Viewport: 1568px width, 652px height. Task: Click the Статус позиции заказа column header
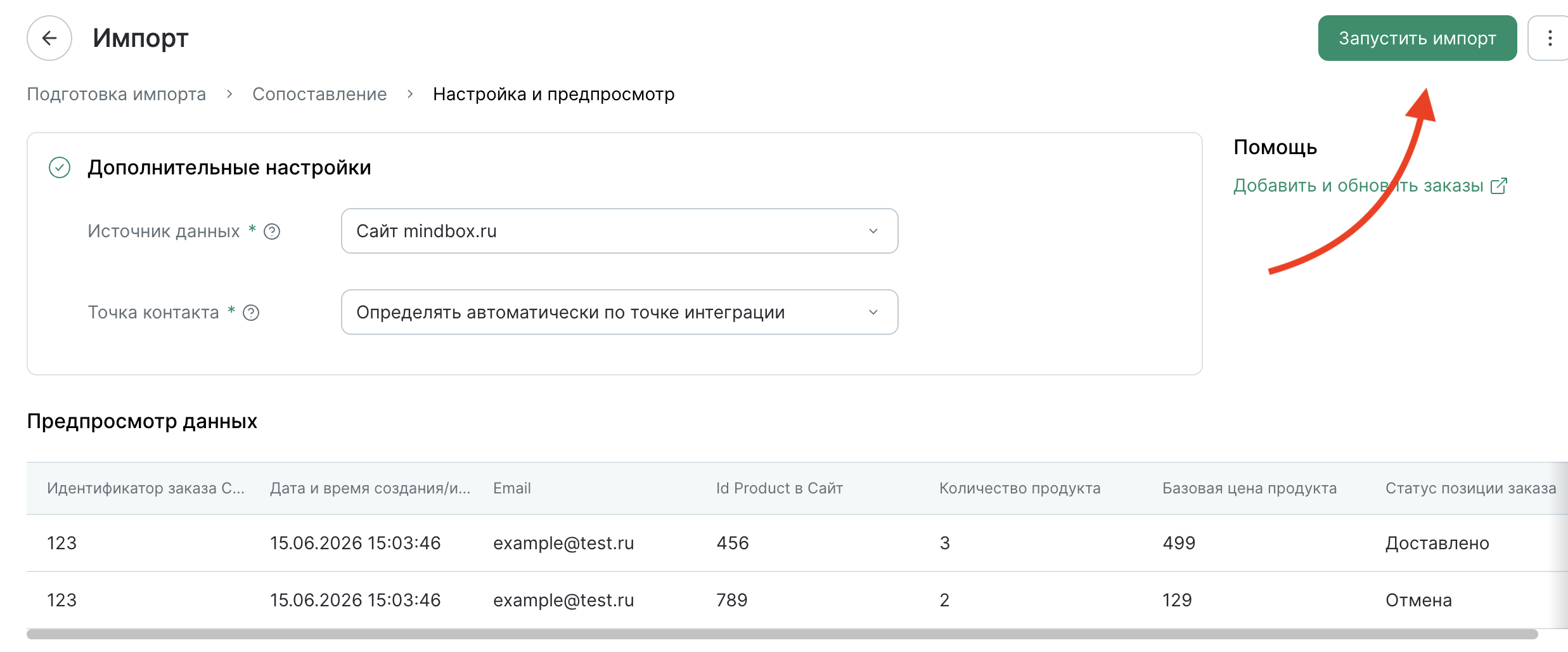tap(1470, 488)
